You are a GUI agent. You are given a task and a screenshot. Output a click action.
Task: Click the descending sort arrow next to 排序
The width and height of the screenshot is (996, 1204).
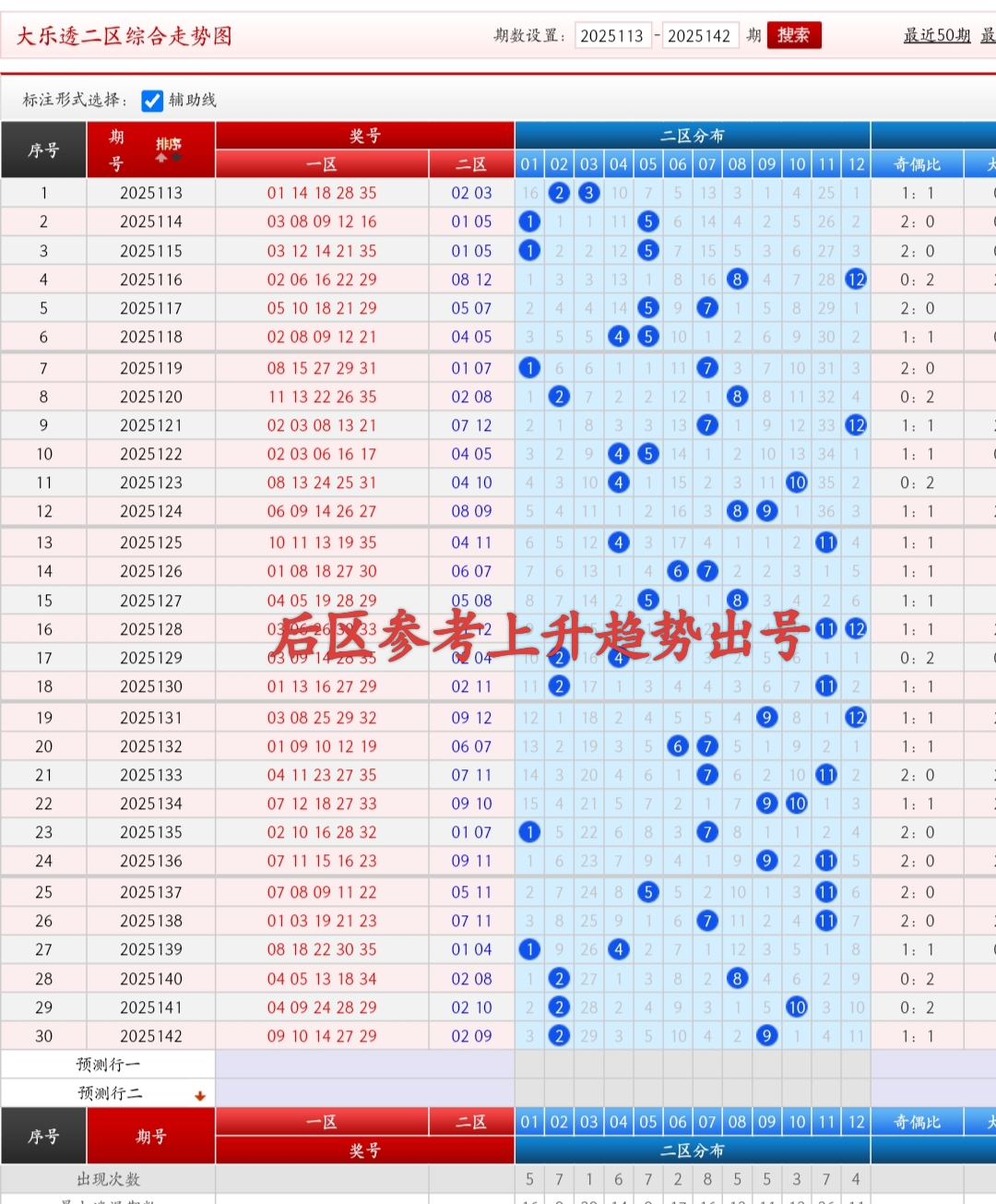(x=175, y=157)
